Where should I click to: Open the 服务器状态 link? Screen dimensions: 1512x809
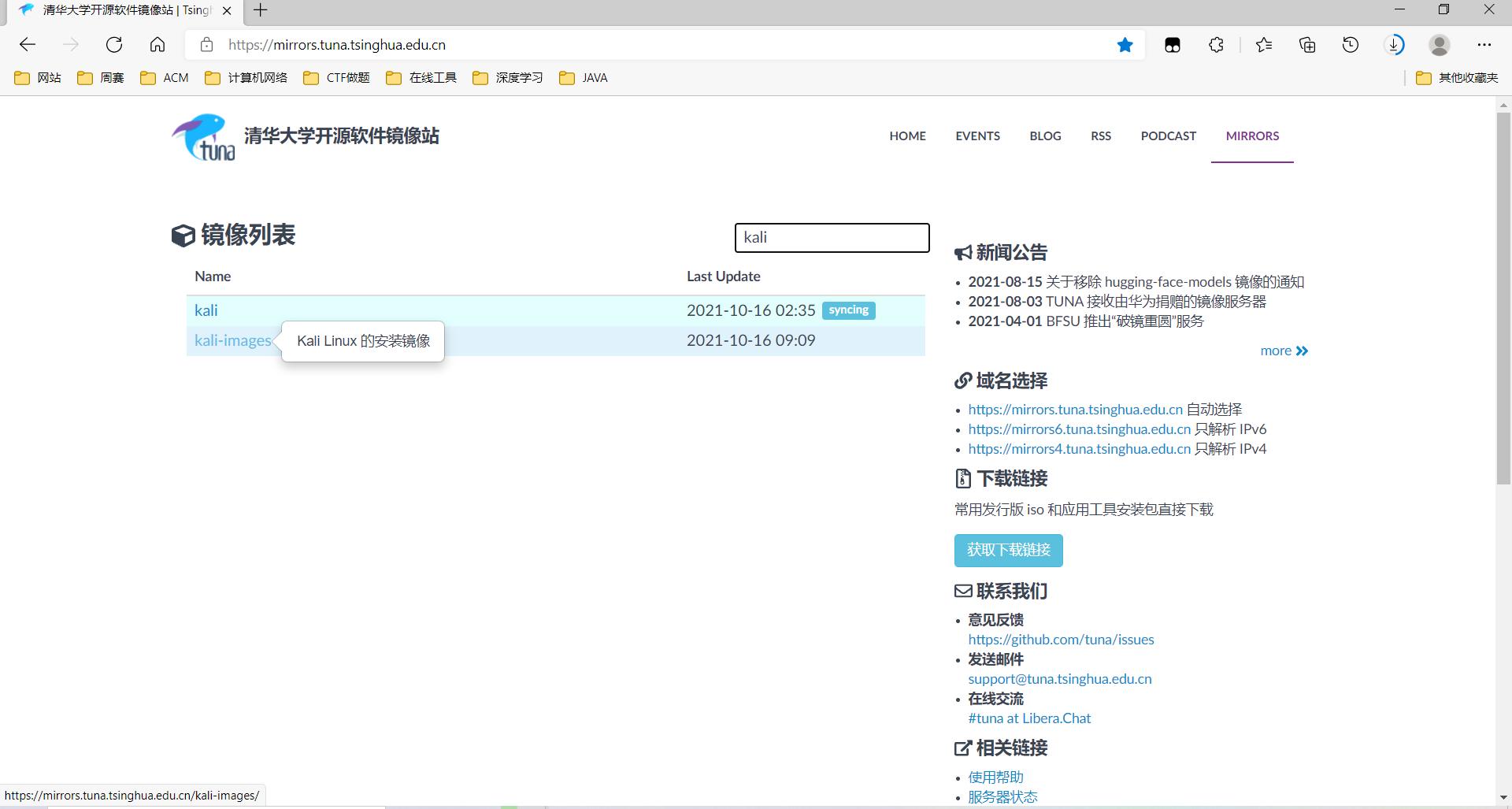pos(1002,797)
